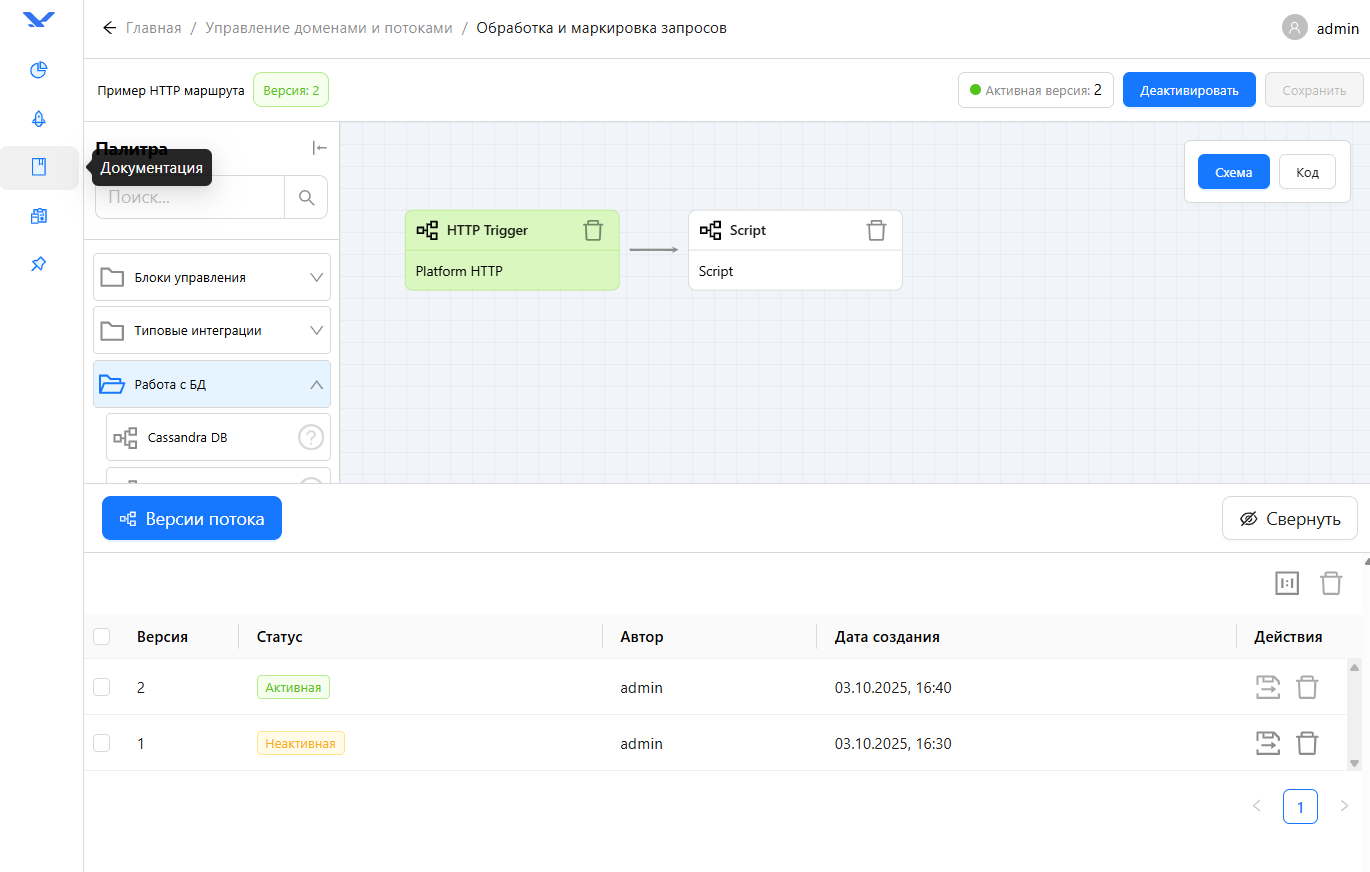Delete the HTTP Trigger block
This screenshot has width=1370, height=872.
pos(593,230)
